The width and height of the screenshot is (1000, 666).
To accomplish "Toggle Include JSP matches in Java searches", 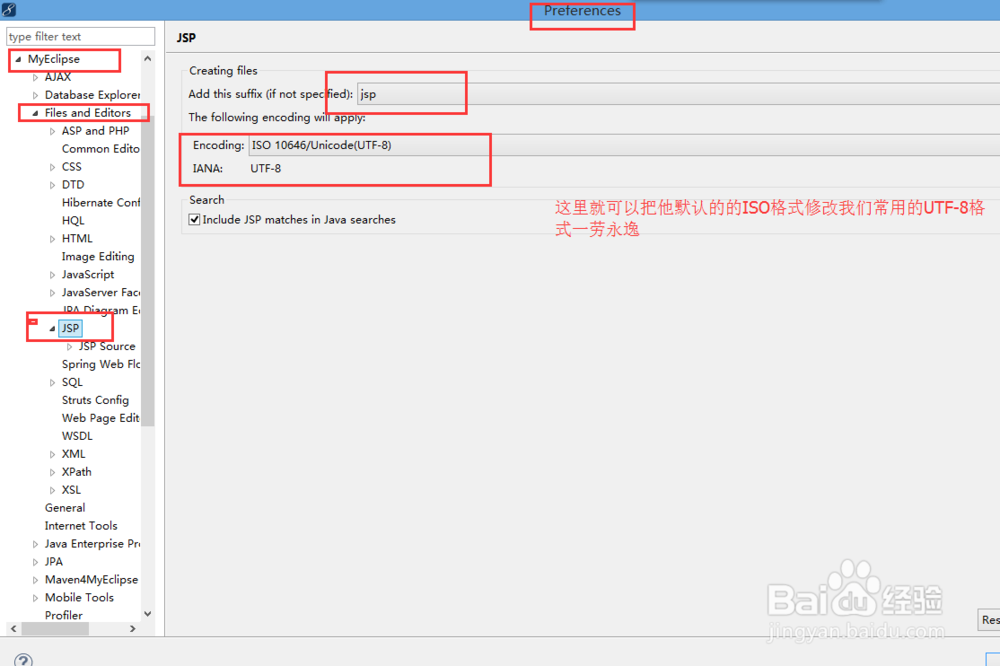I will (x=195, y=219).
